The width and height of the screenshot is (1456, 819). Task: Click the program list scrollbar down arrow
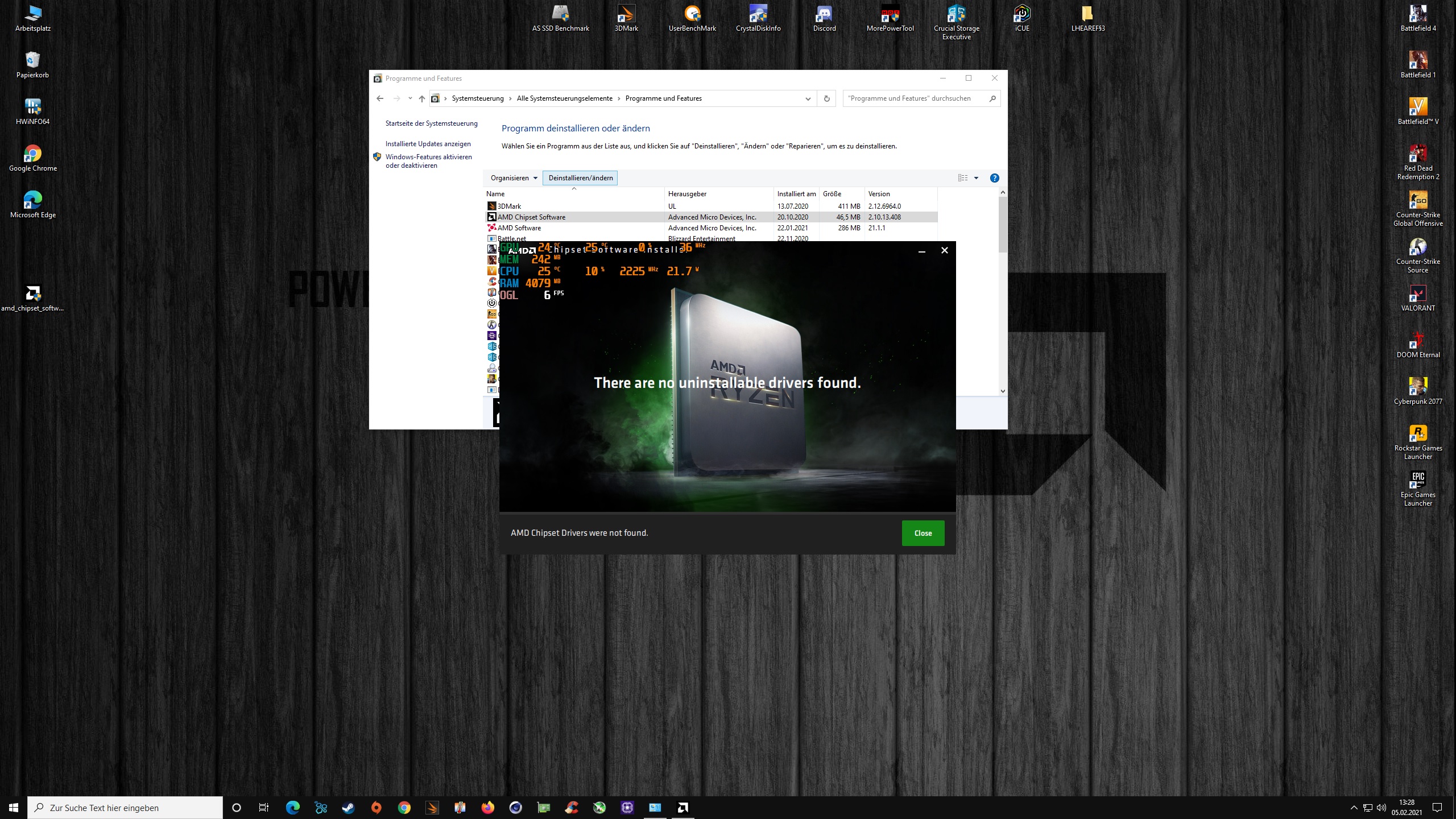pos(1002,391)
